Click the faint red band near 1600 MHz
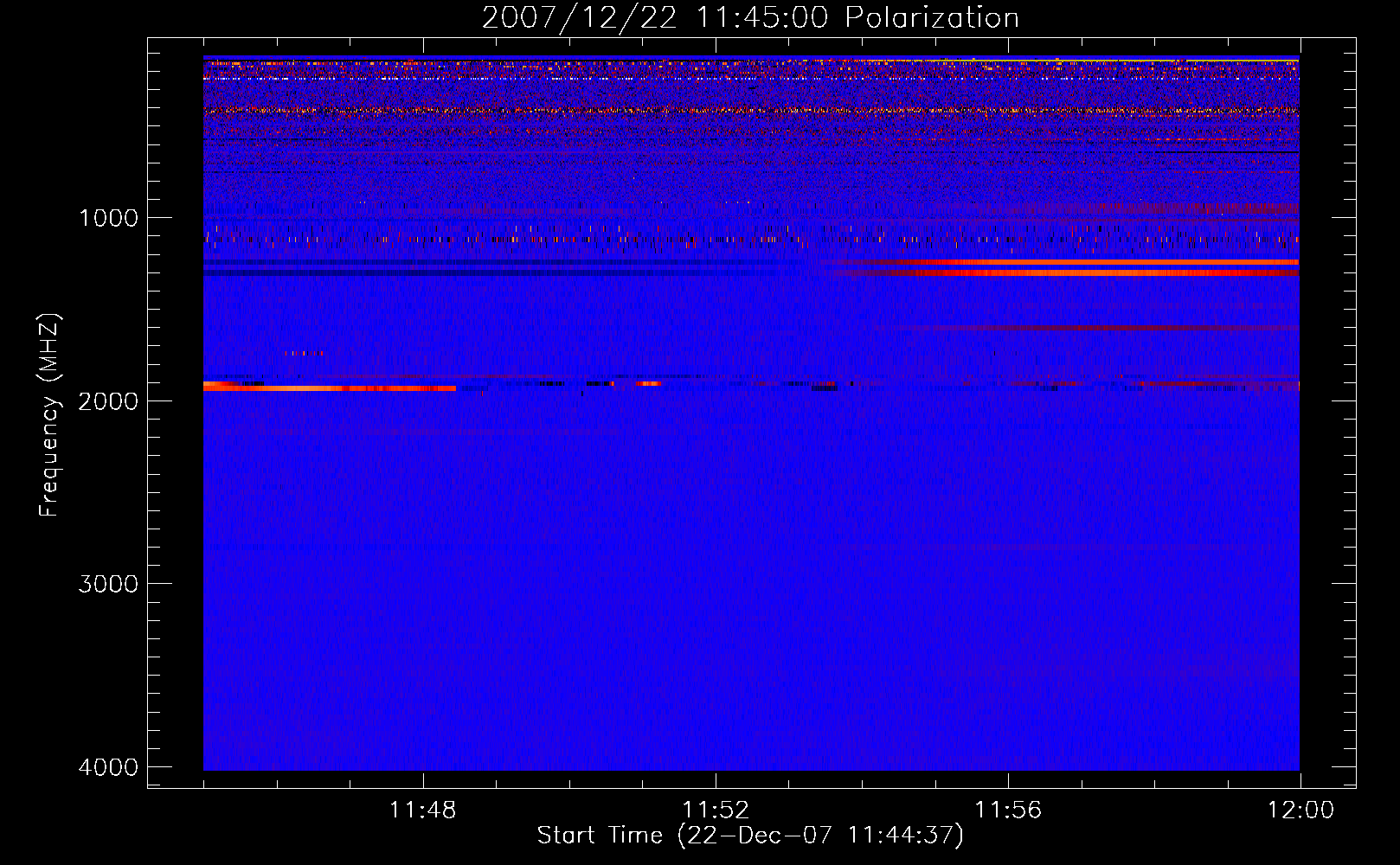The height and width of the screenshot is (865, 1400). point(1099,328)
